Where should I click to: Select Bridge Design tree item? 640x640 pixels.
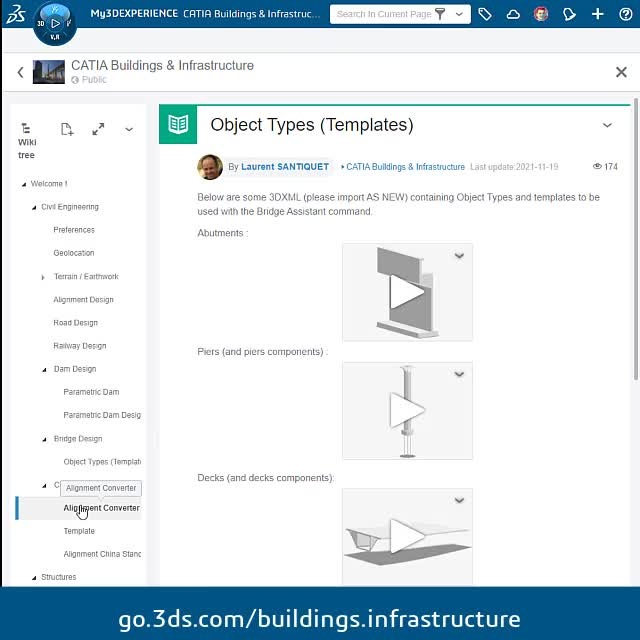coord(78,439)
